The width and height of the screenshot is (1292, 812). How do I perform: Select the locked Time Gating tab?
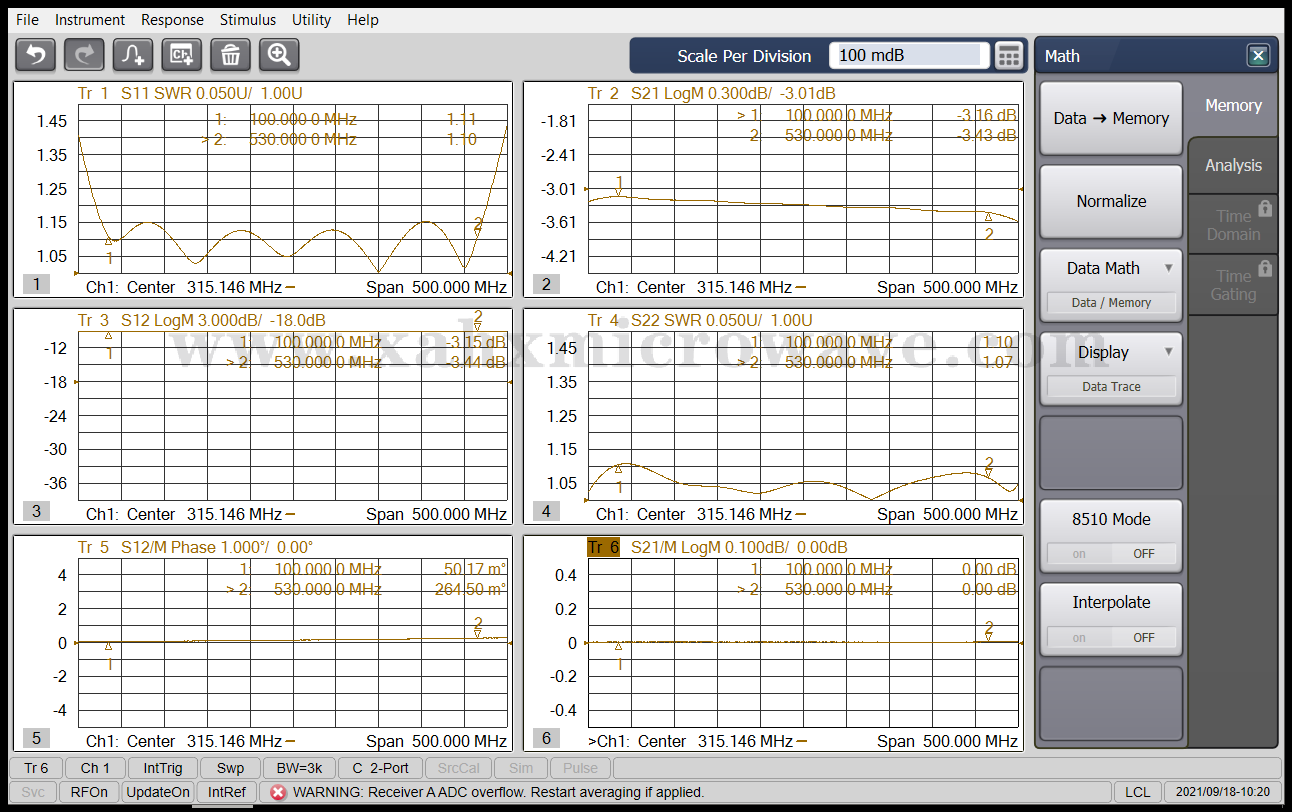[1233, 285]
